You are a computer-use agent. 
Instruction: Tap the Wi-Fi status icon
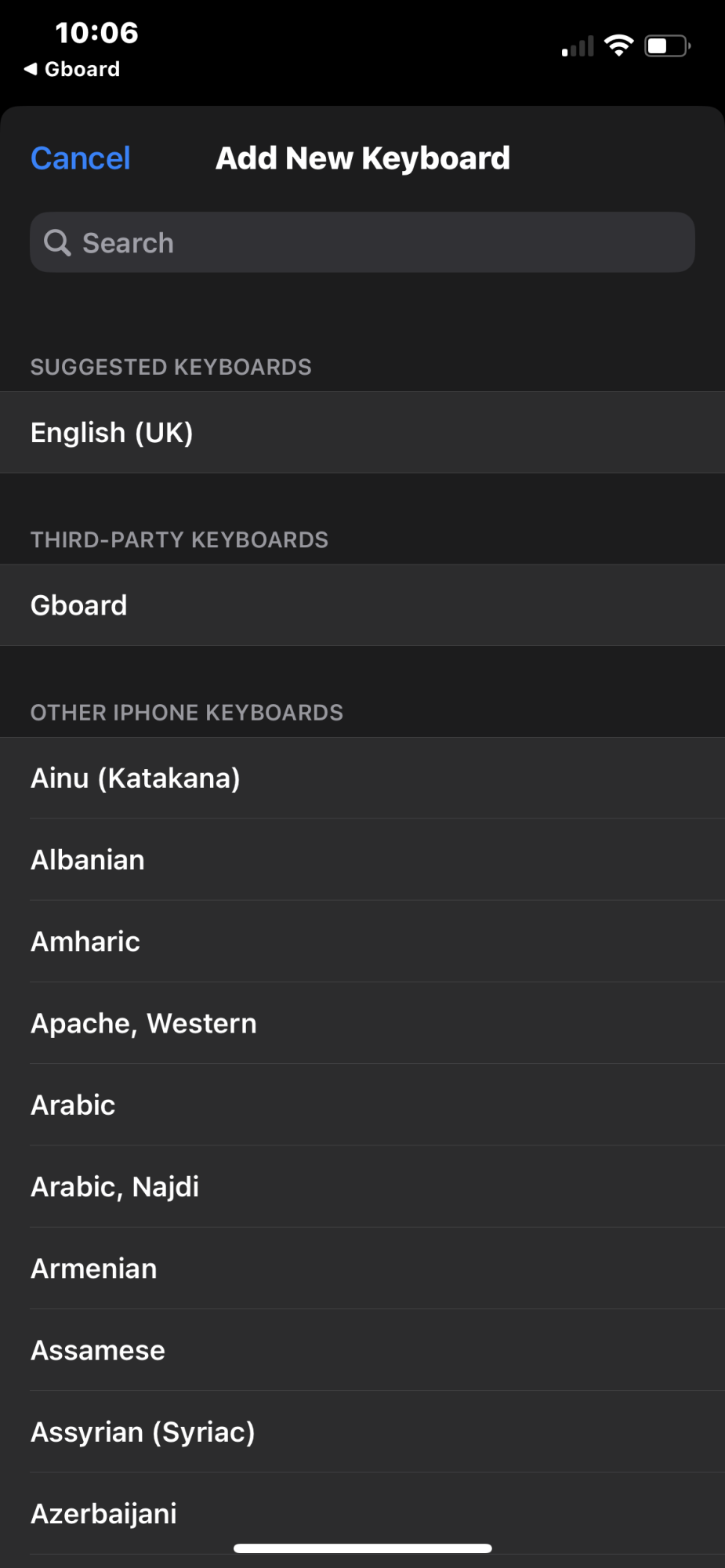point(619,46)
